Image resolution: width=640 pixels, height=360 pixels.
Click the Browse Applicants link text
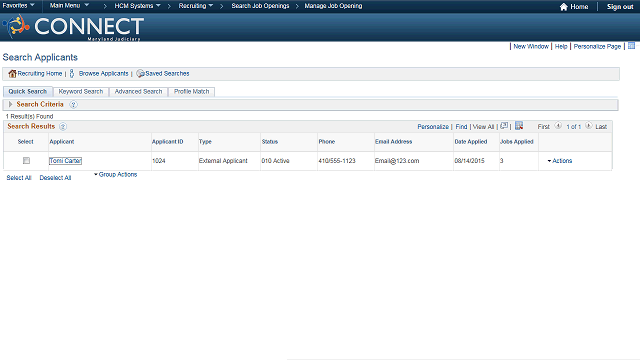tap(104, 73)
